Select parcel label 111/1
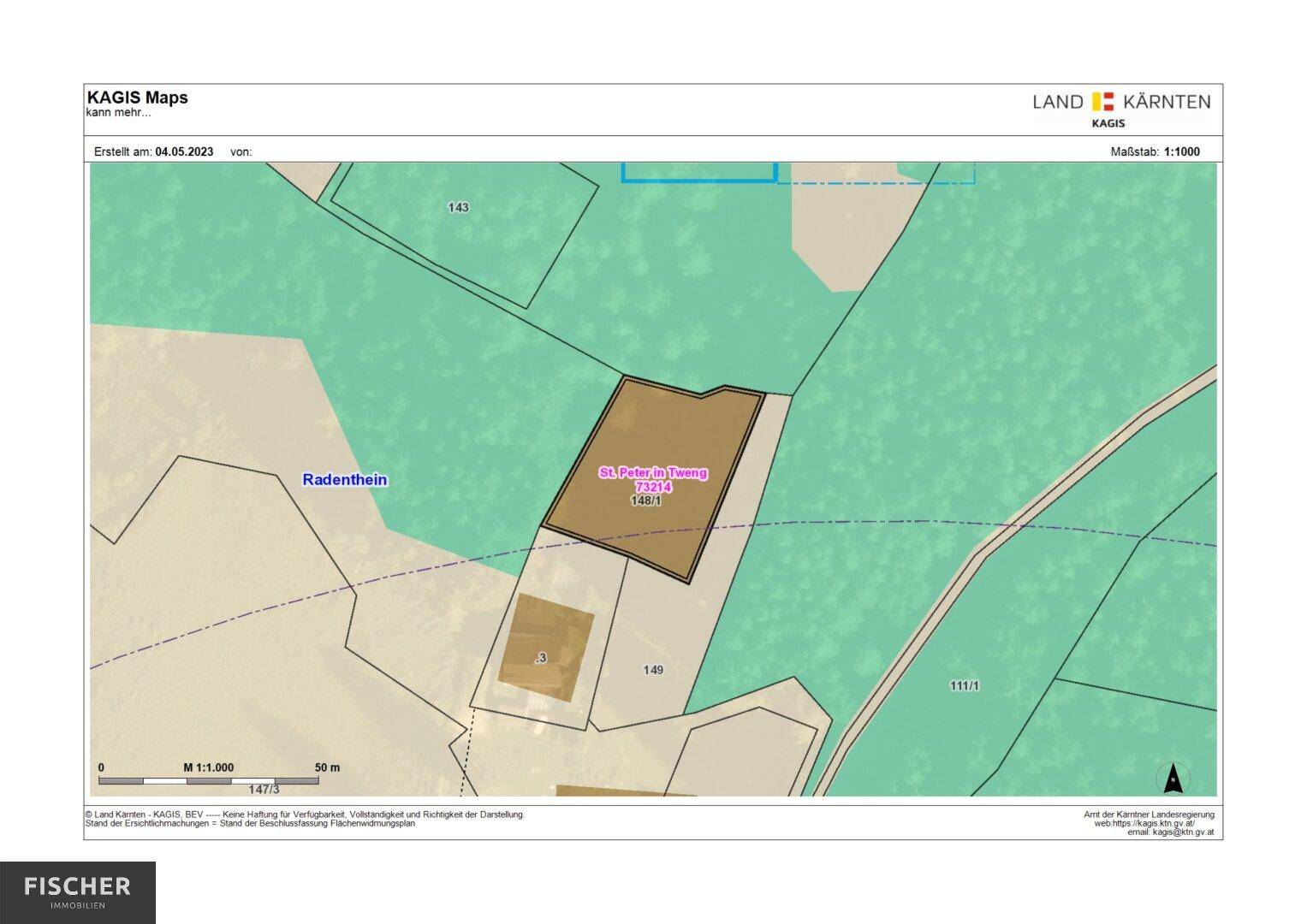The width and height of the screenshot is (1307, 924). (964, 685)
